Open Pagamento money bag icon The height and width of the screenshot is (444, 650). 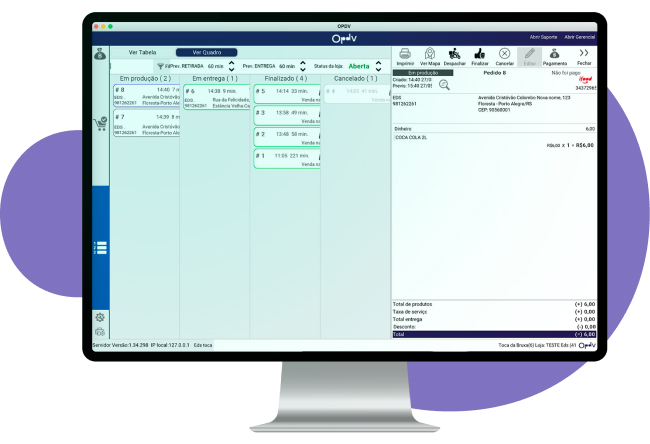point(555,55)
